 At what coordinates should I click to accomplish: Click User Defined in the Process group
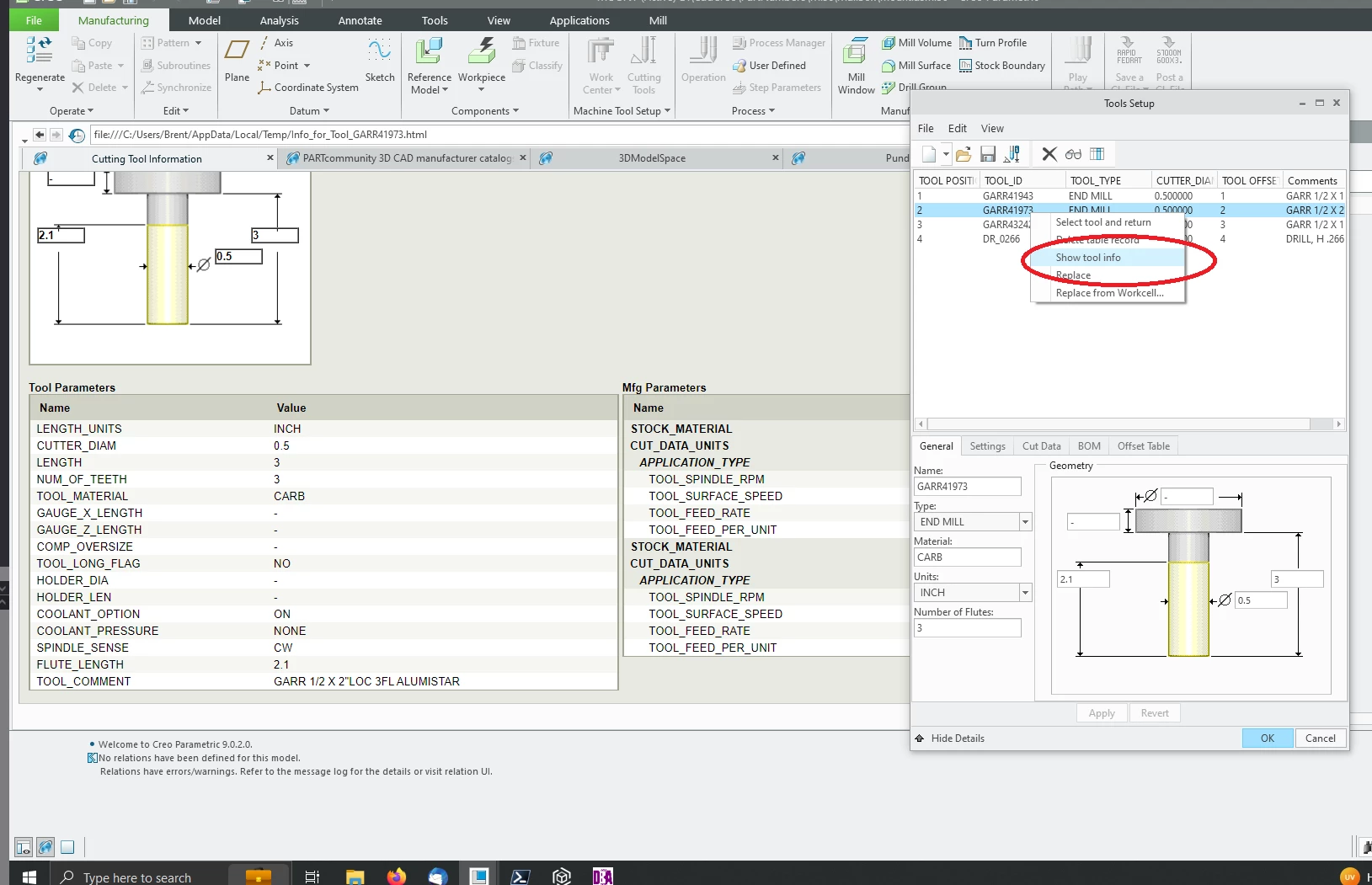pos(770,66)
